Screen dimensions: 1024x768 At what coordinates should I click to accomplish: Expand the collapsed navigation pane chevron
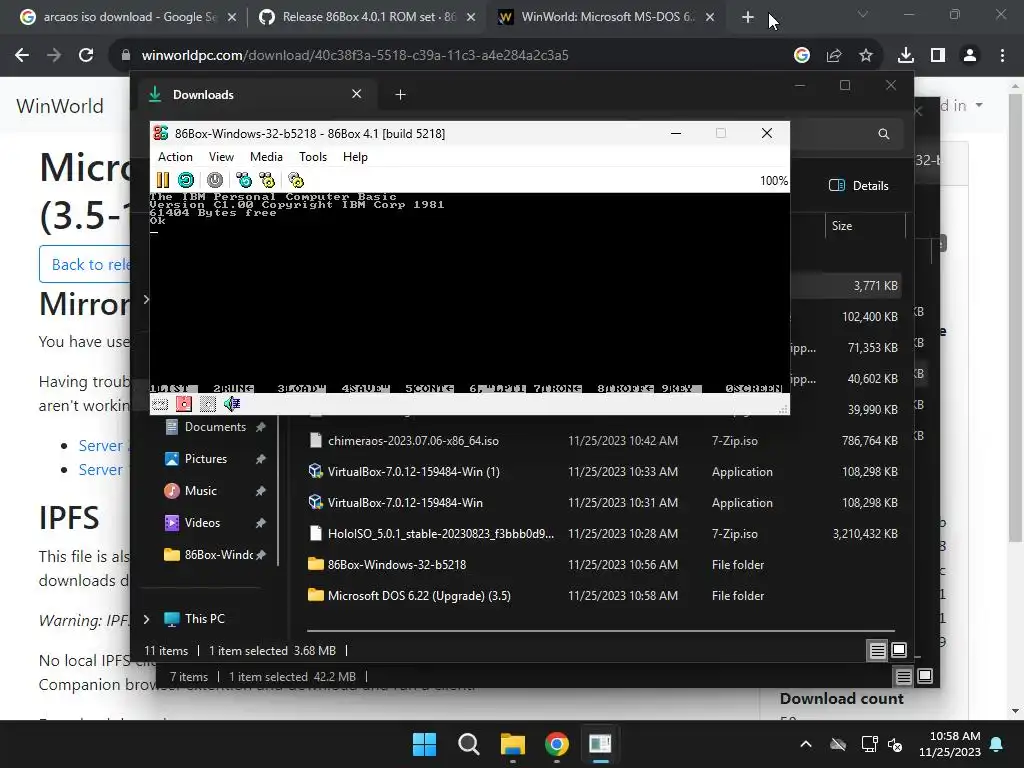coord(146,300)
